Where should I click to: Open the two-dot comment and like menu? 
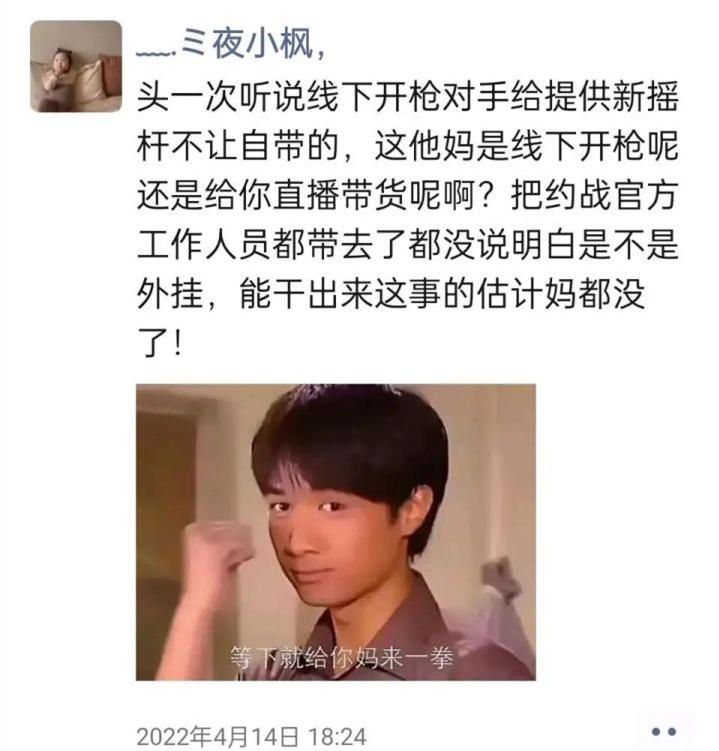(664, 732)
